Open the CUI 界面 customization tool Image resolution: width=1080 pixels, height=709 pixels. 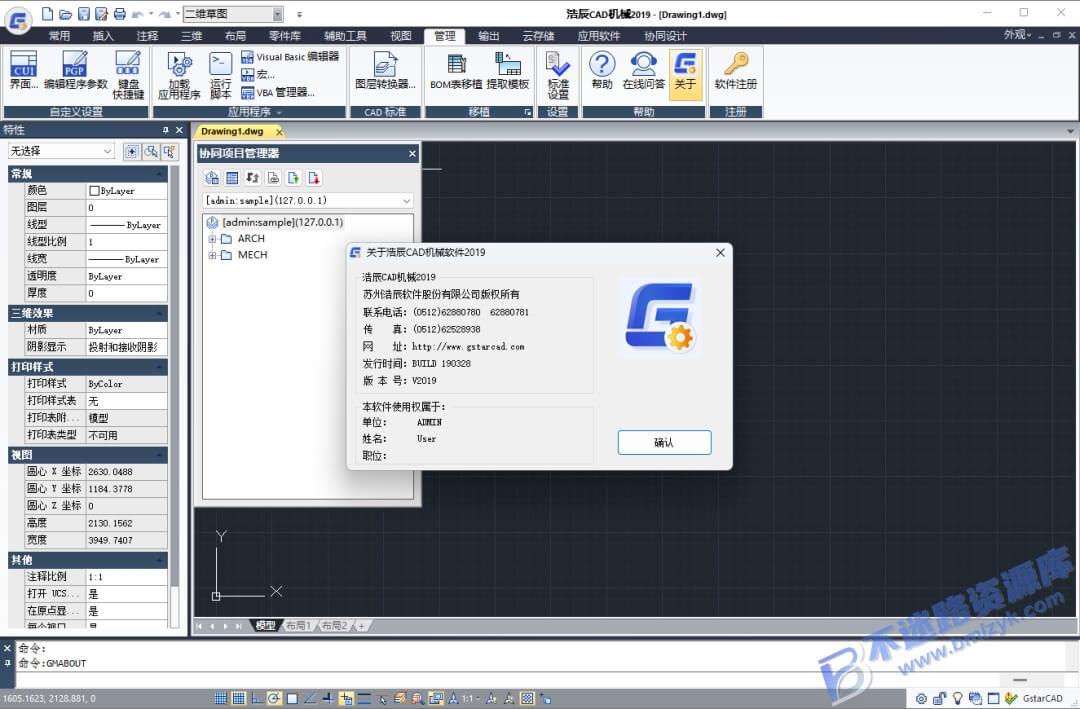[23, 71]
